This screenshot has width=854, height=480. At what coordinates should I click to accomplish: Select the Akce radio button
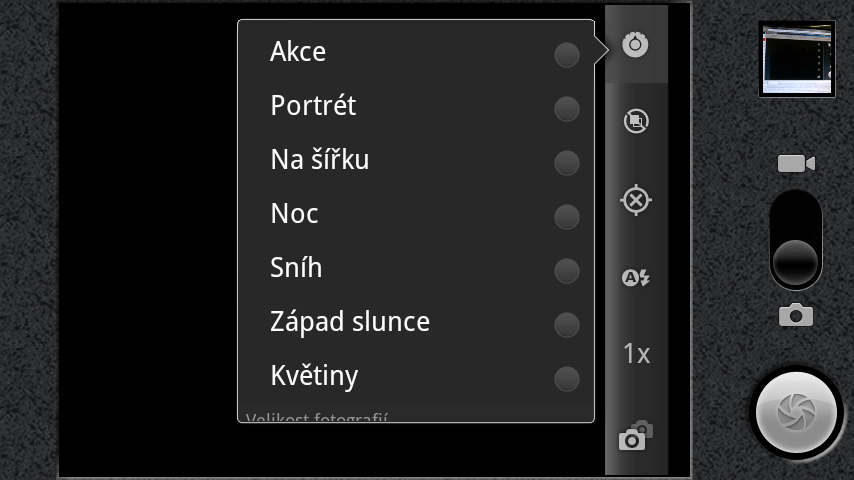pos(566,55)
